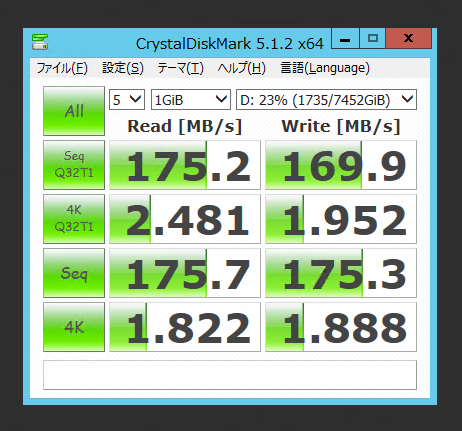Open the ファイル(F) menu

point(62,68)
